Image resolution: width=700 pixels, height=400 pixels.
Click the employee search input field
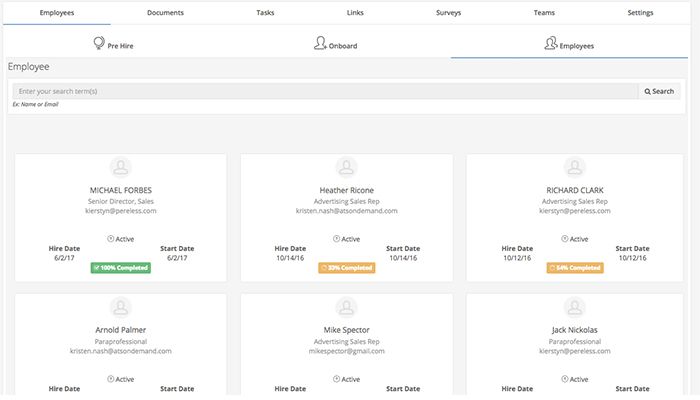coord(325,91)
